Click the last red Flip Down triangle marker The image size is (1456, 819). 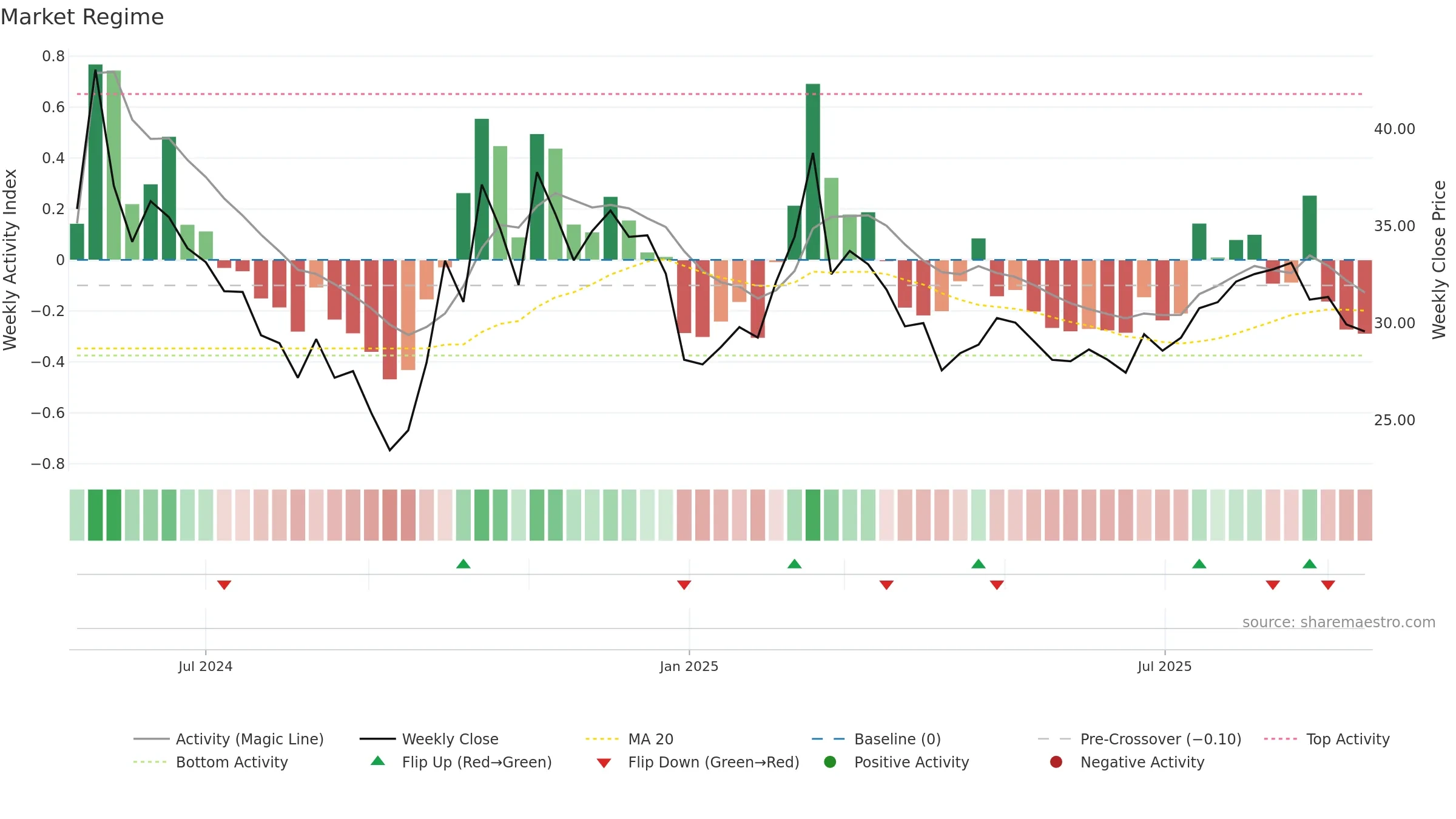coord(1328,585)
